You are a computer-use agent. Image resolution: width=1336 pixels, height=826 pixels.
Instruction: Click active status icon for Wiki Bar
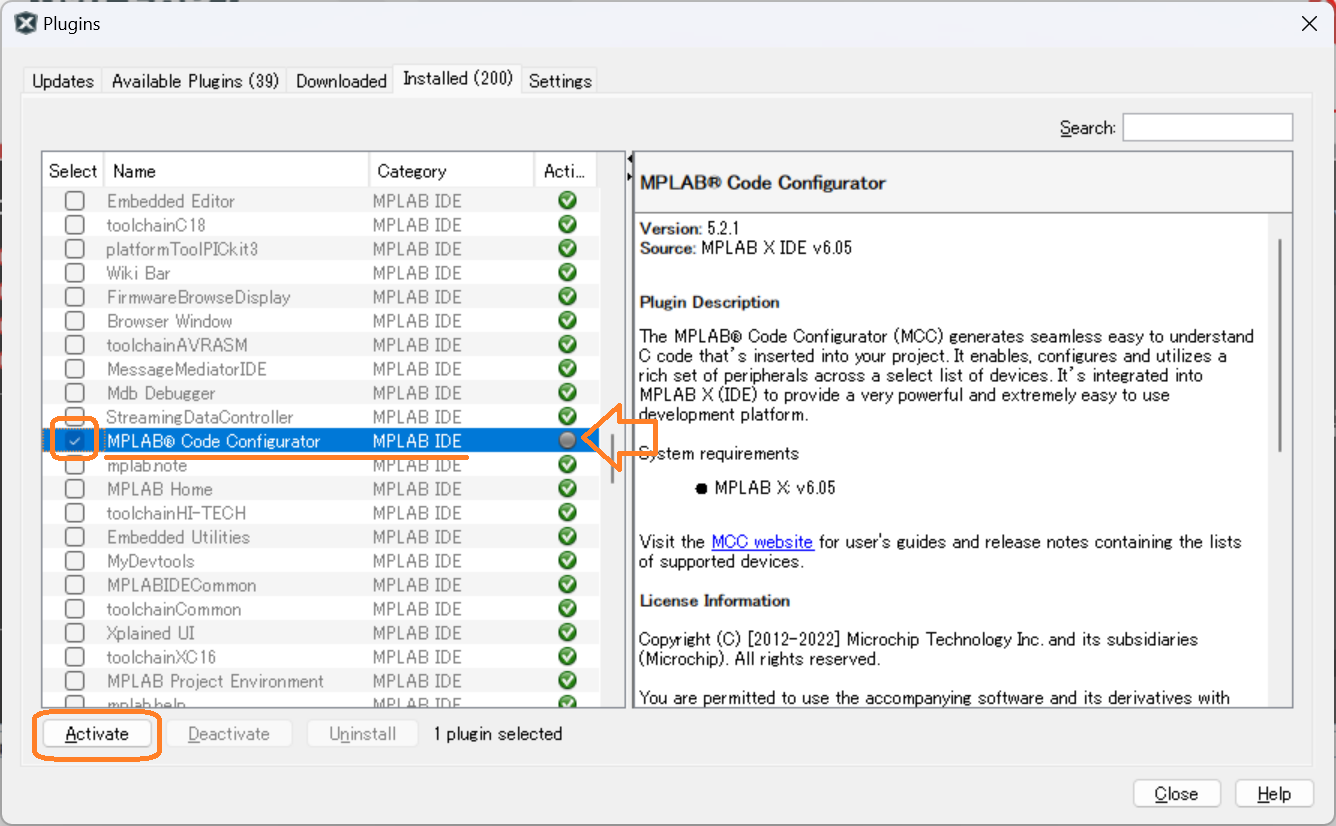[x=567, y=273]
